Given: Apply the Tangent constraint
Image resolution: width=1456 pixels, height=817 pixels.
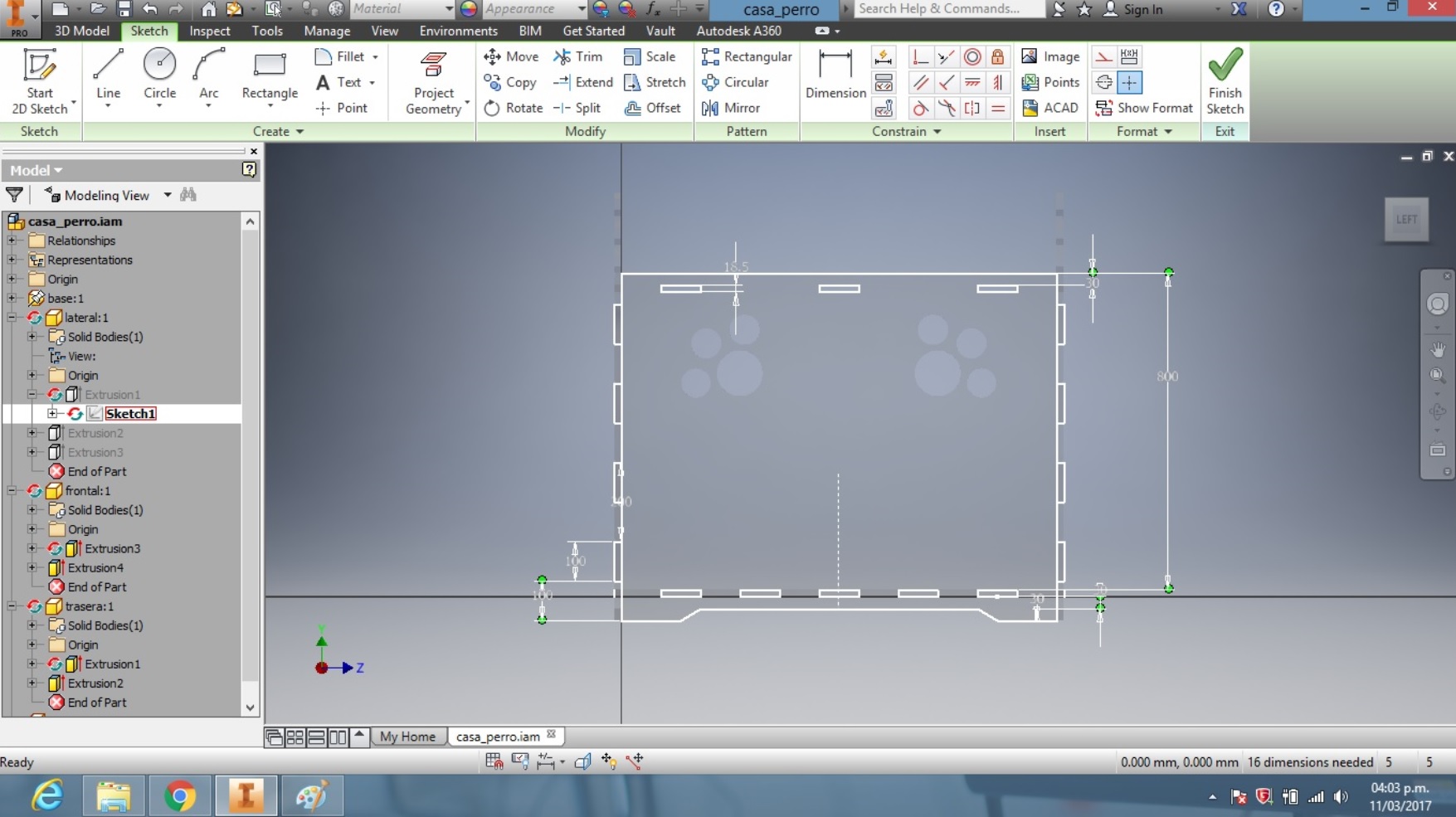Looking at the screenshot, I should click(920, 108).
